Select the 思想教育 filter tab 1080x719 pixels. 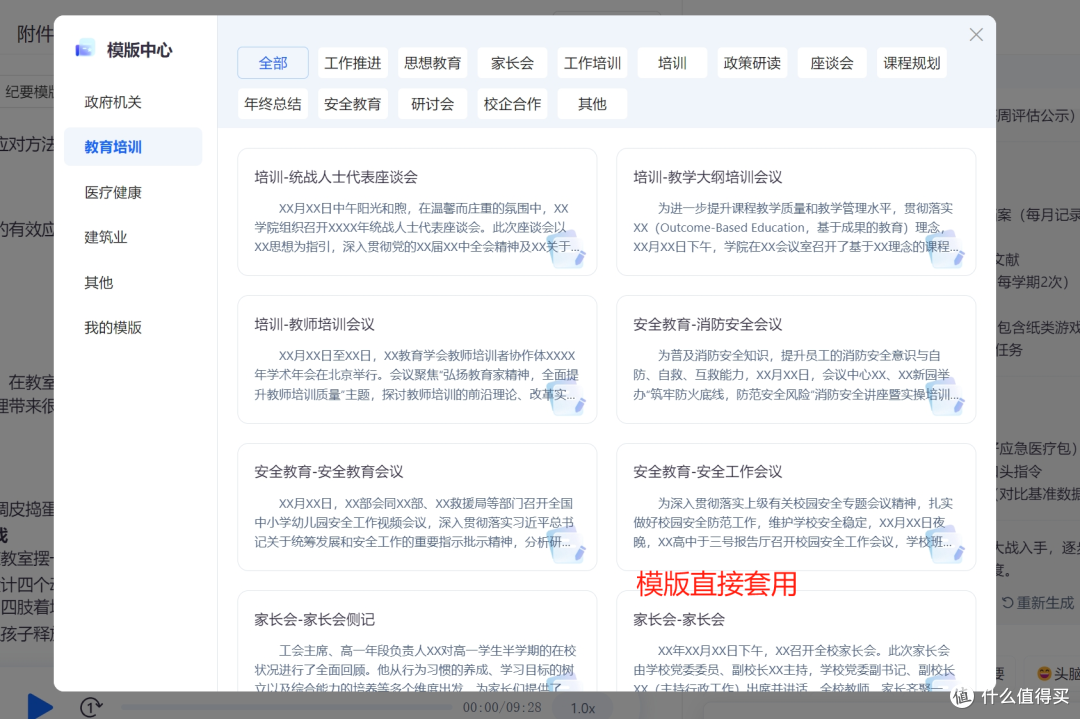(x=433, y=63)
